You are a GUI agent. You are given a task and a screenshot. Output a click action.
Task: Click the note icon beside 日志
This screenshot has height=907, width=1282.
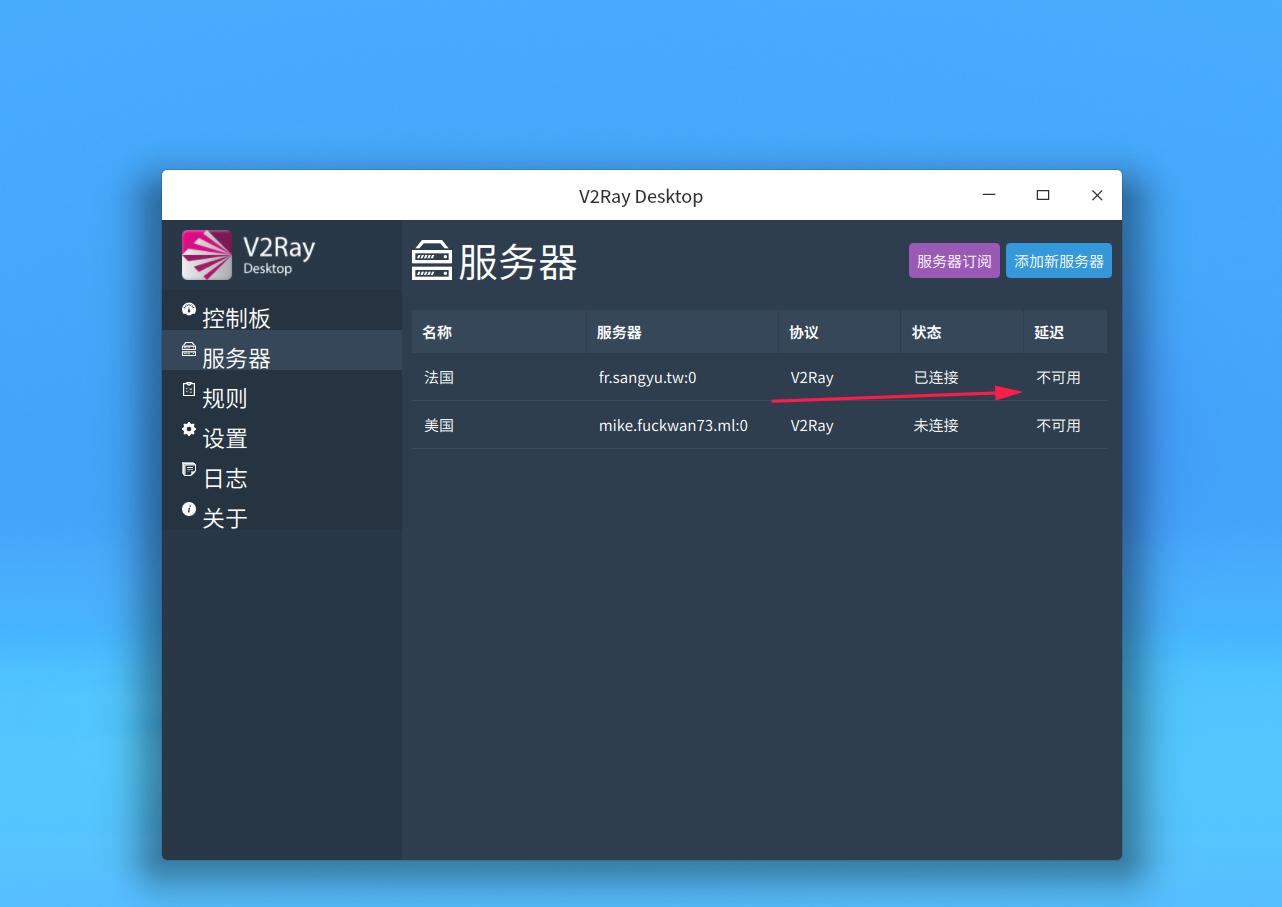[189, 469]
